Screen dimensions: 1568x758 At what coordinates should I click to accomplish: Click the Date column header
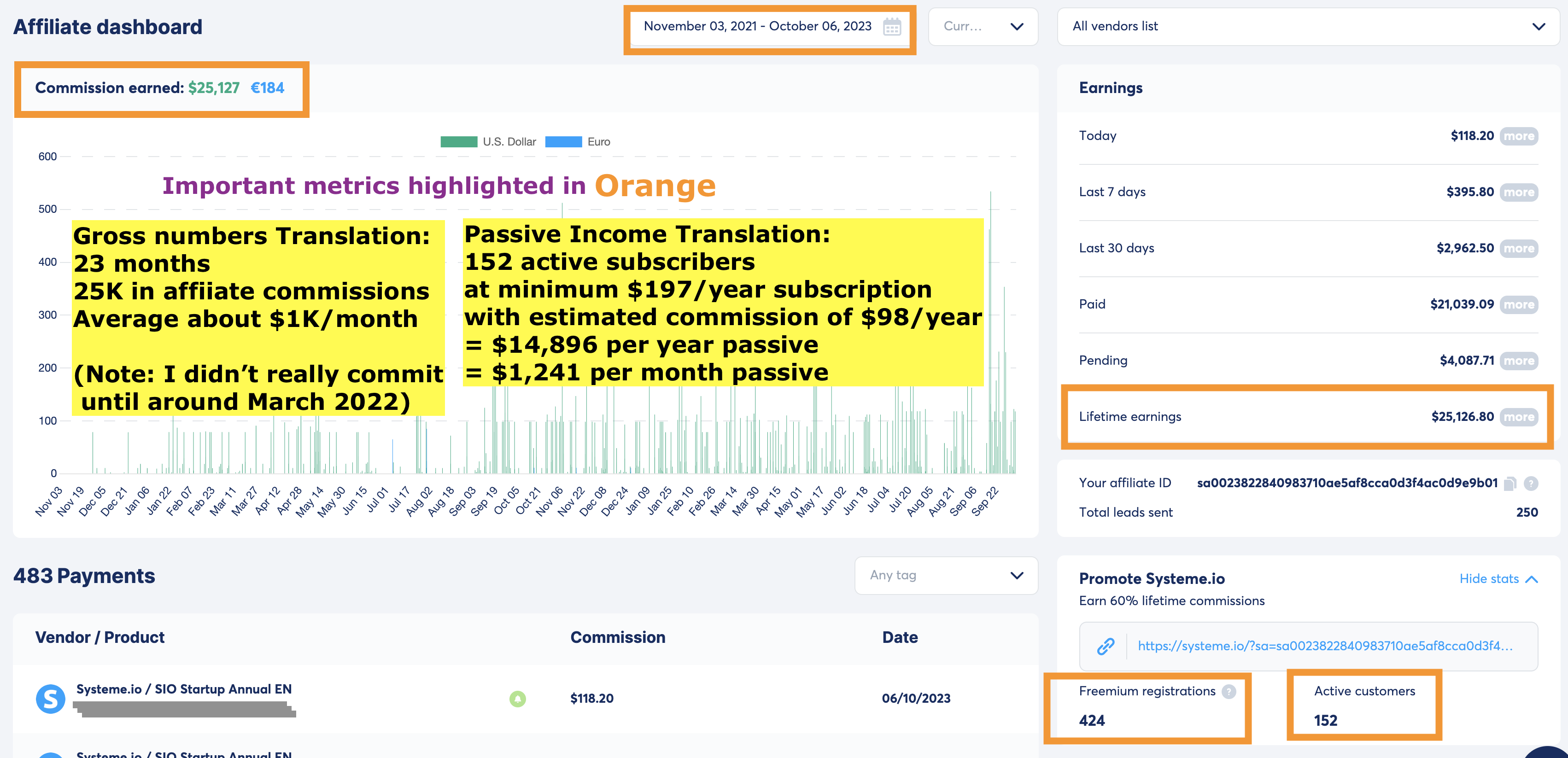900,637
